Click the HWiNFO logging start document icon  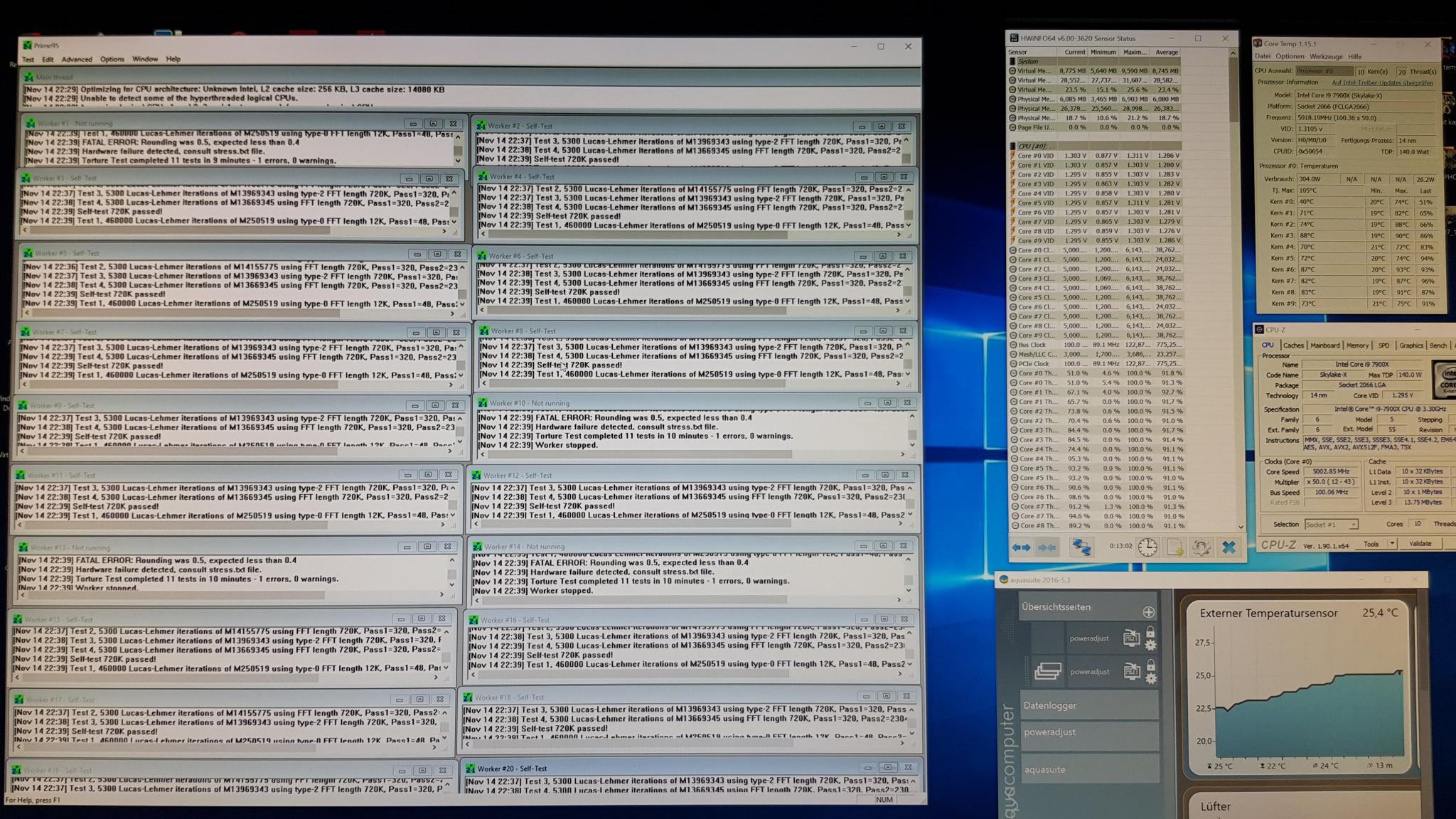pyautogui.click(x=1174, y=547)
